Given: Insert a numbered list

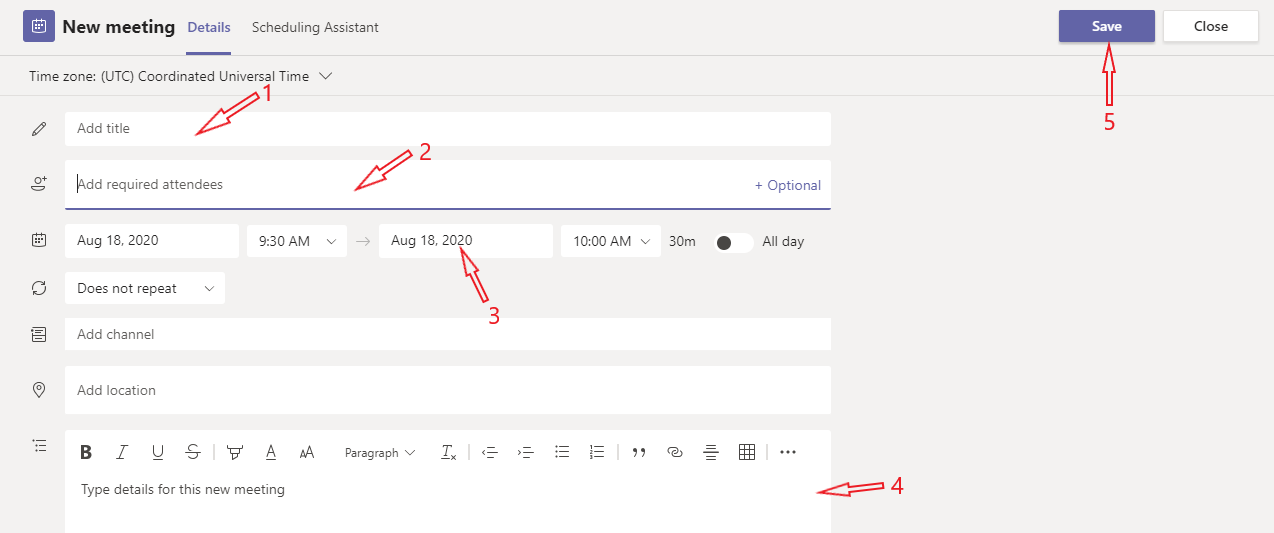Looking at the screenshot, I should (598, 452).
